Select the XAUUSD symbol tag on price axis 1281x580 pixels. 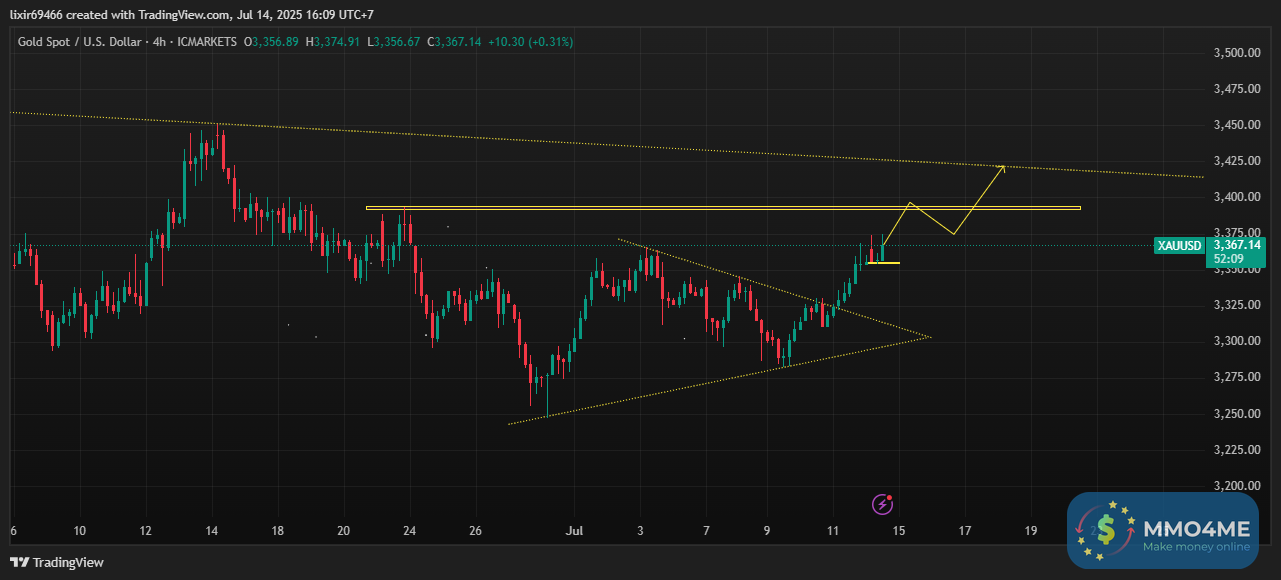1179,246
